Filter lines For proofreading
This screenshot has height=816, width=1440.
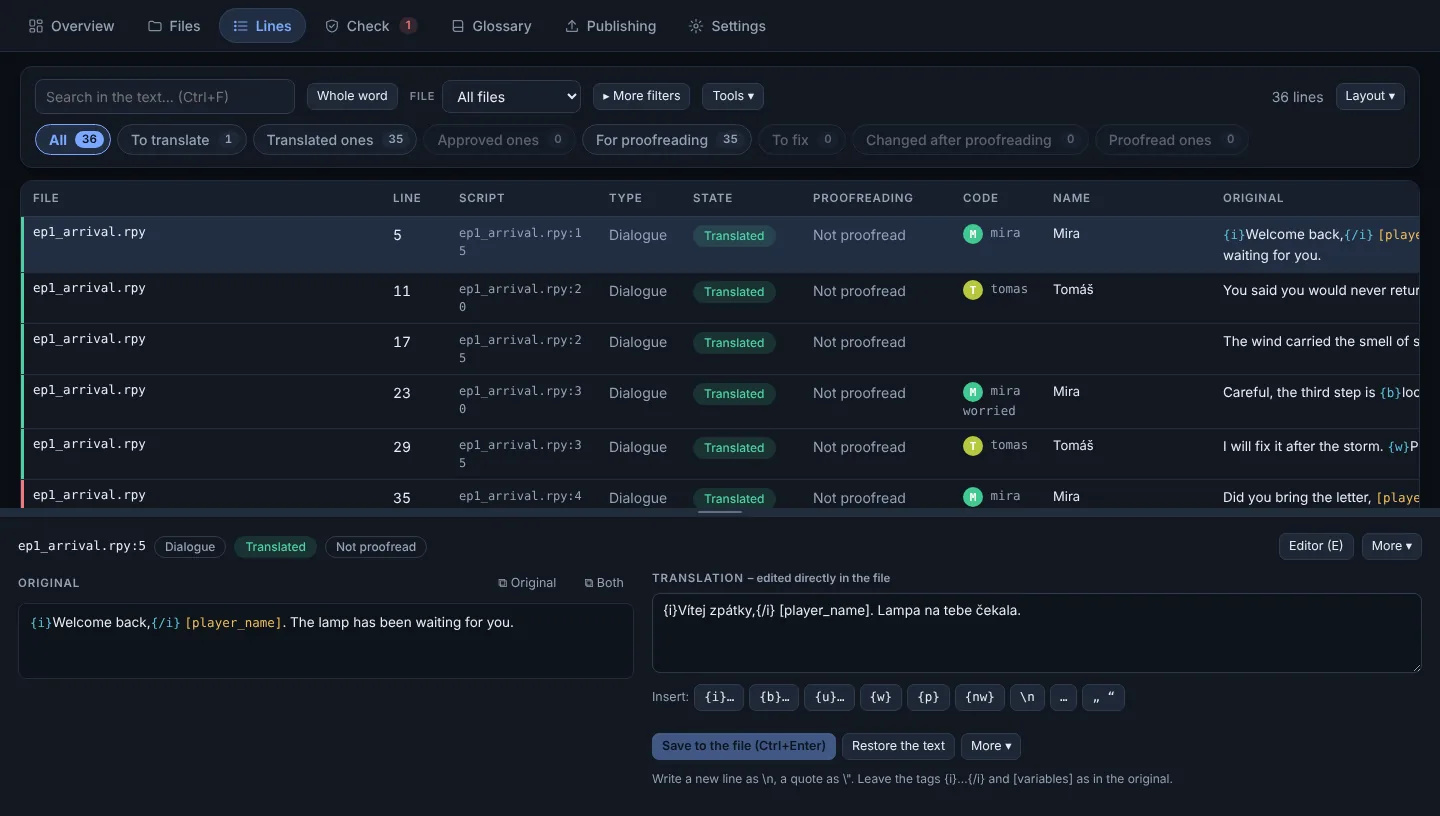(x=667, y=140)
